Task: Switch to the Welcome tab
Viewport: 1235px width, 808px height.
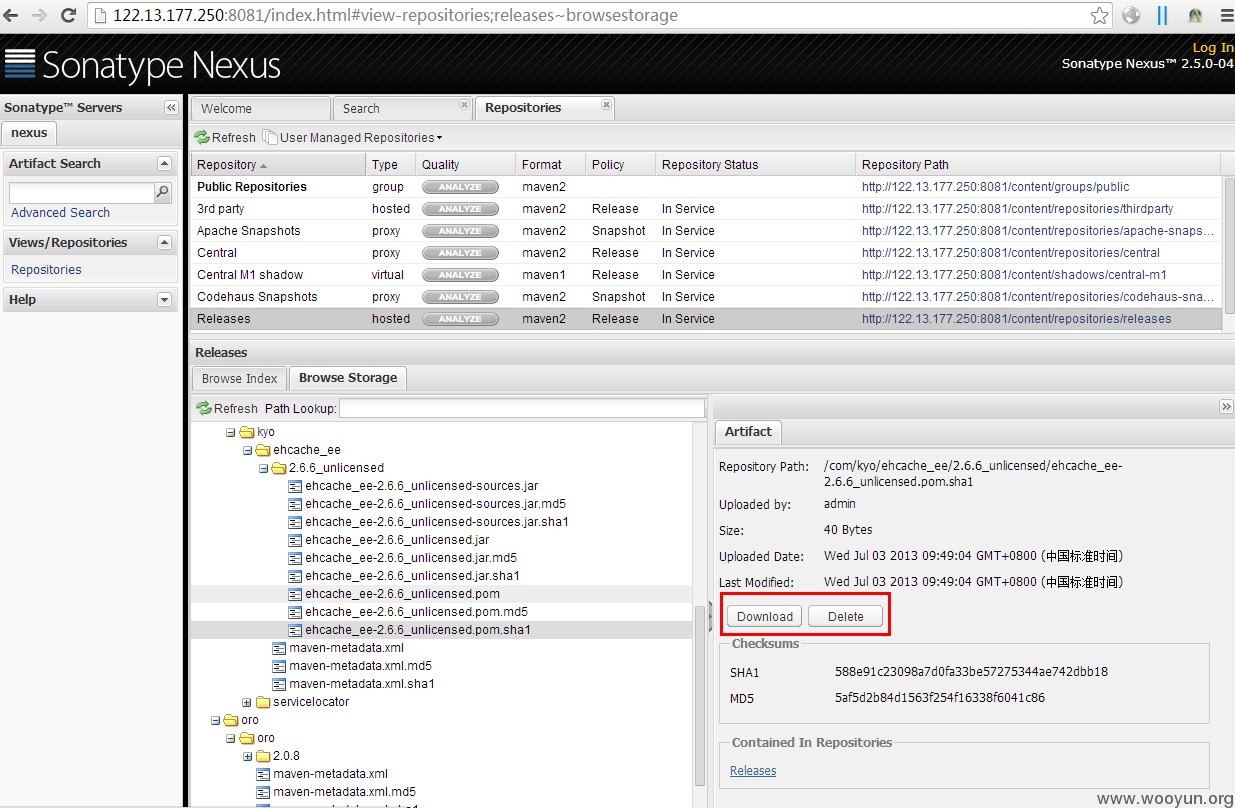Action: coord(260,108)
